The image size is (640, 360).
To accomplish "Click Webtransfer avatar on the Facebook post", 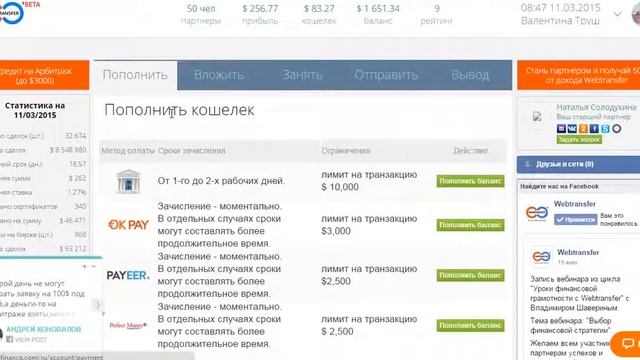I will click(541, 257).
